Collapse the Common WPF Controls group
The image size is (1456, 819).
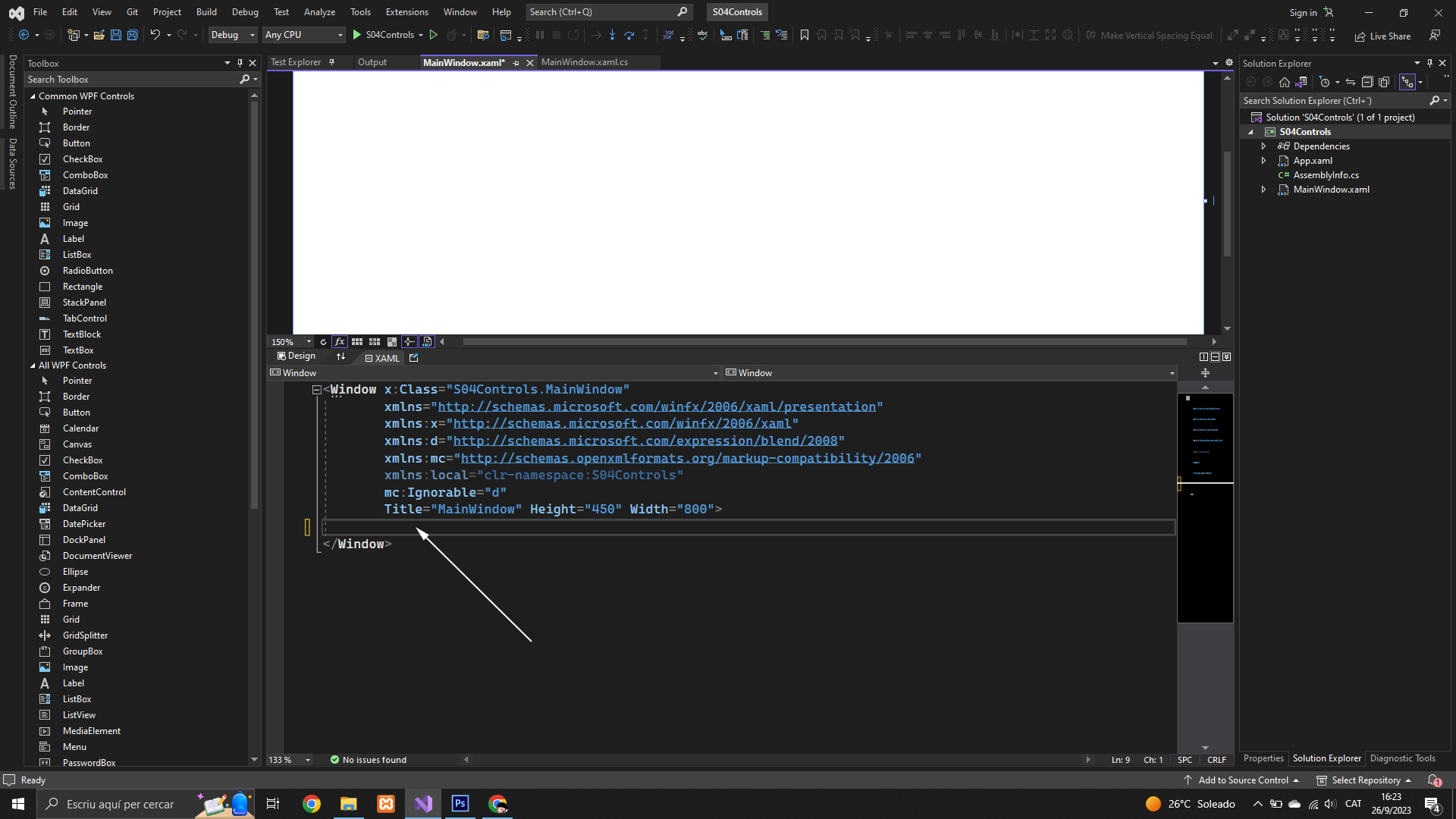33,96
